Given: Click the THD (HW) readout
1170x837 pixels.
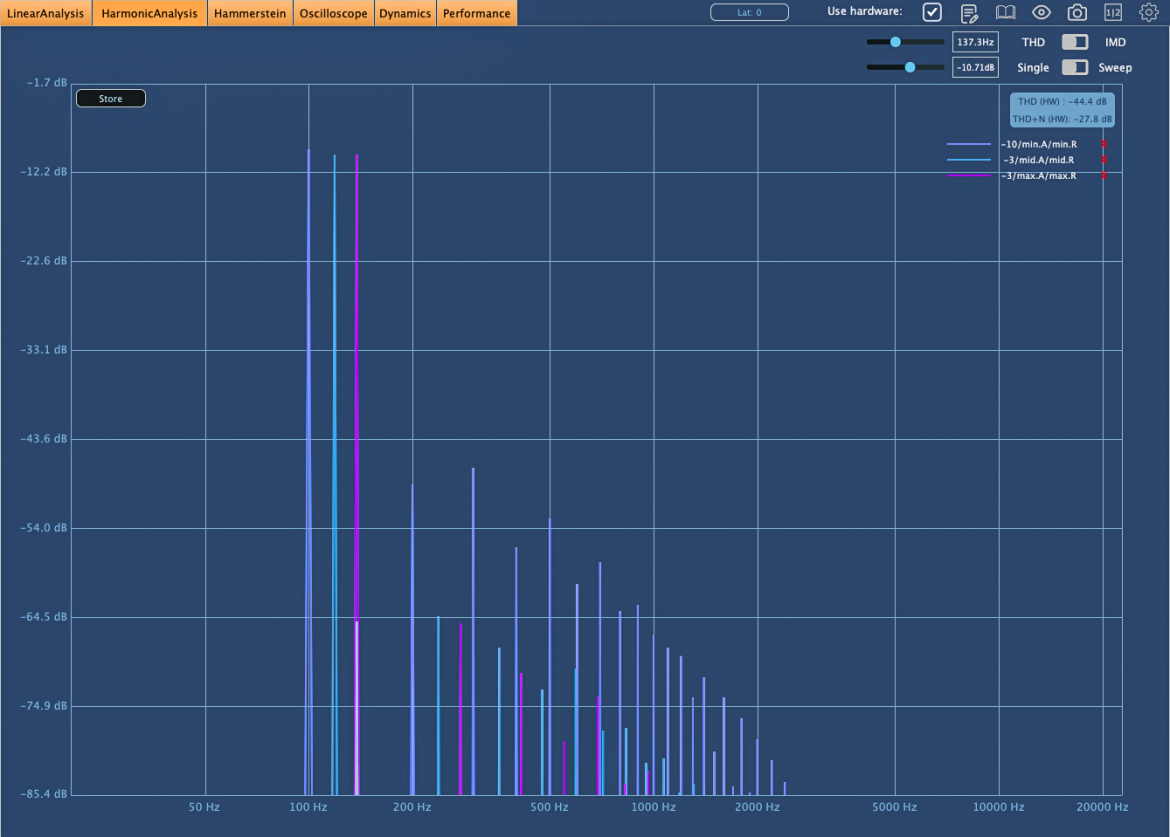Looking at the screenshot, I should 1062,101.
